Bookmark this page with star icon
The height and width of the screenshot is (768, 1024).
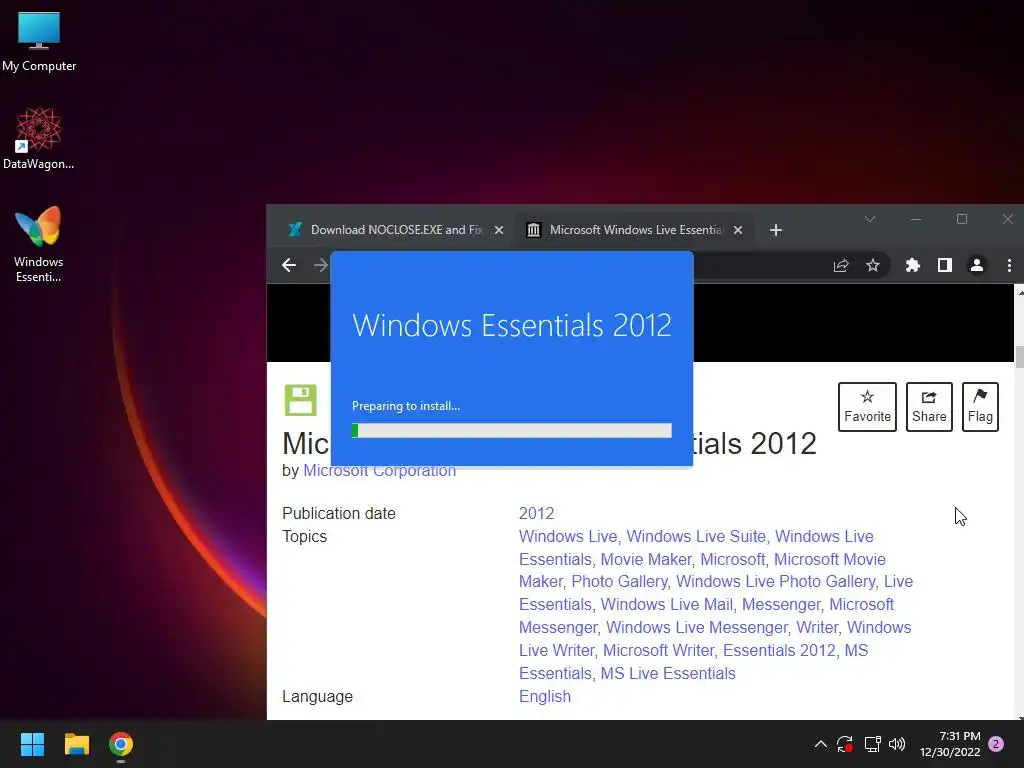872,265
